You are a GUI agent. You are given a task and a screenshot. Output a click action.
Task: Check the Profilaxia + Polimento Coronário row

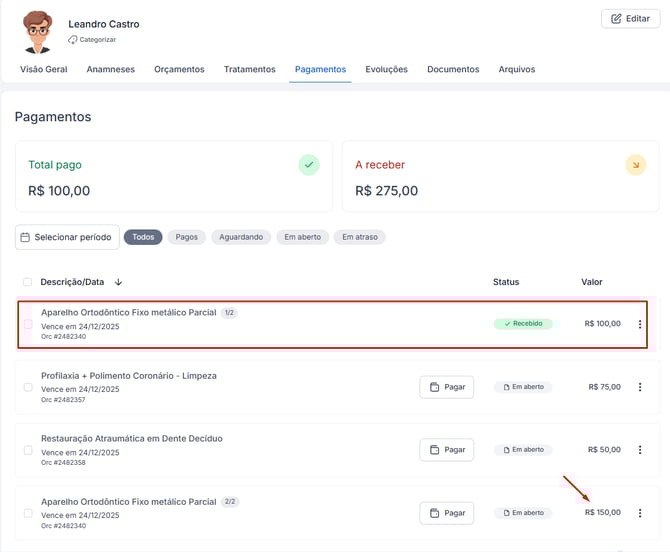click(28, 387)
